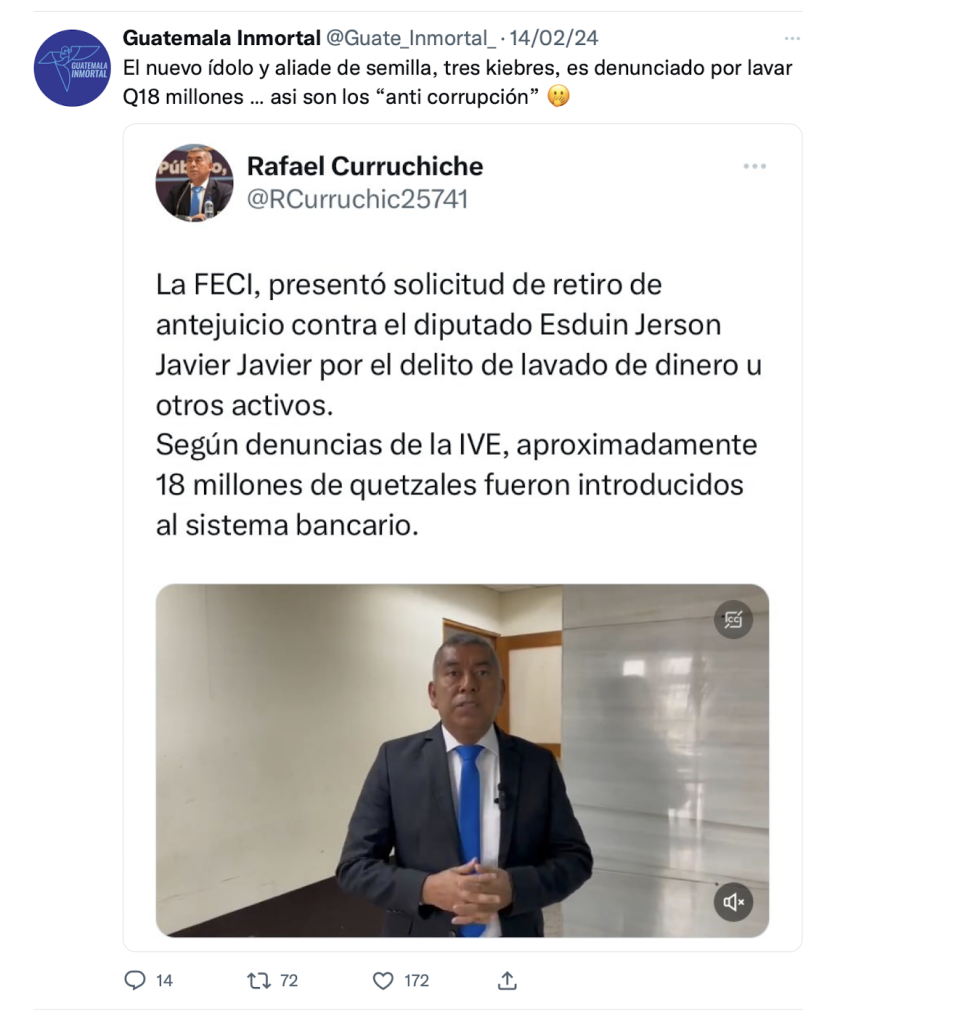This screenshot has width=973, height=1024.
Task: Open Guatemala Inmortal profile avatar
Action: [x=72, y=68]
